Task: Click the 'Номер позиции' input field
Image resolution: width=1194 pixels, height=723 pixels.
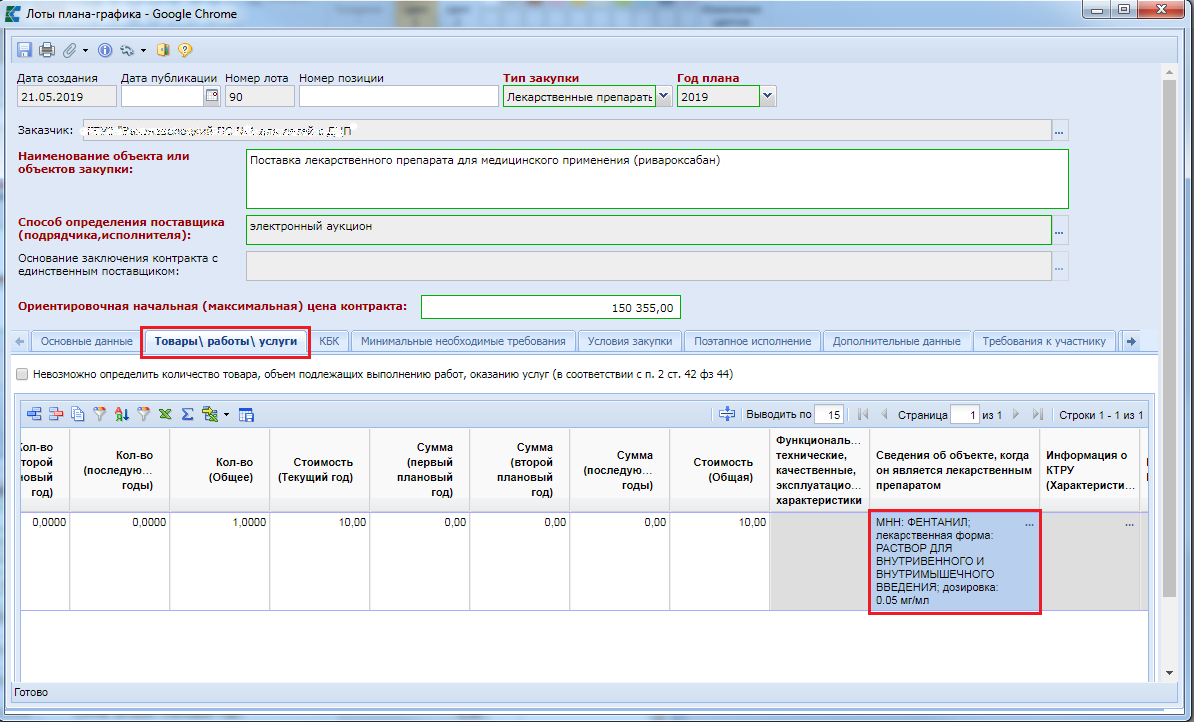Action: tap(398, 97)
